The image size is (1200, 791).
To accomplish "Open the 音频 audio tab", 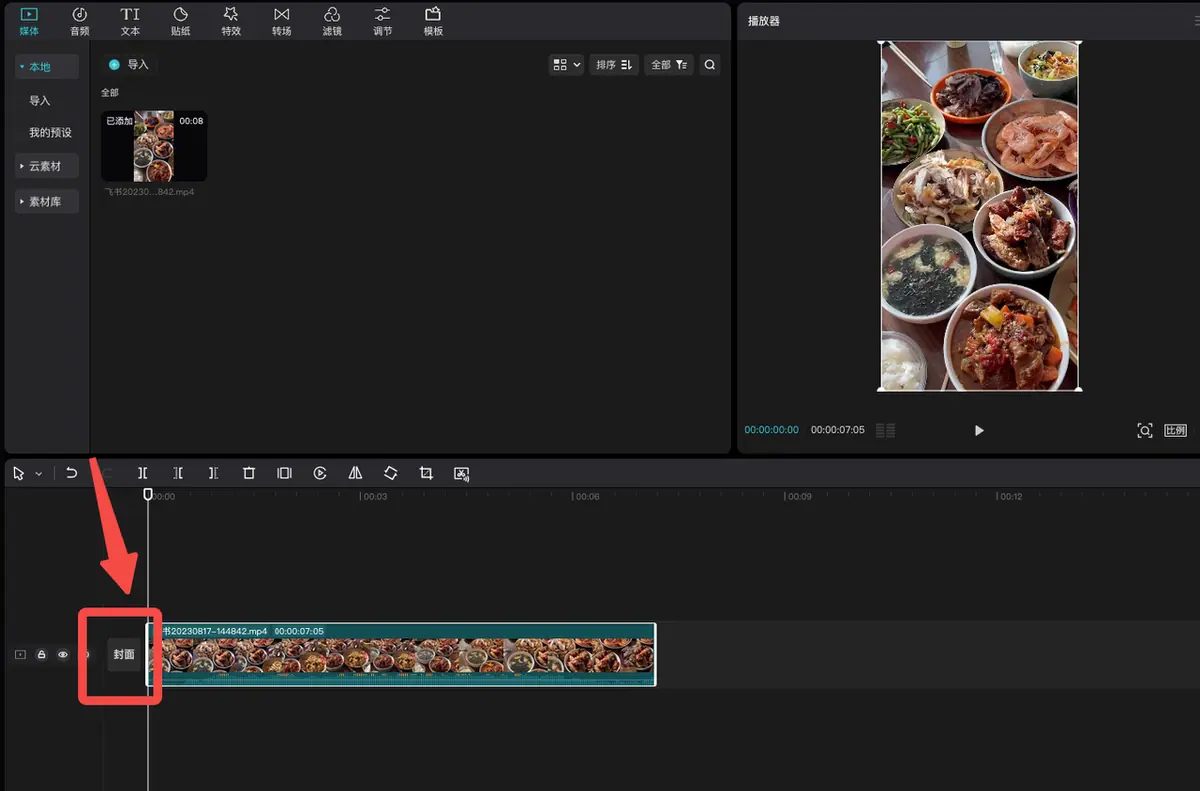I will click(80, 21).
